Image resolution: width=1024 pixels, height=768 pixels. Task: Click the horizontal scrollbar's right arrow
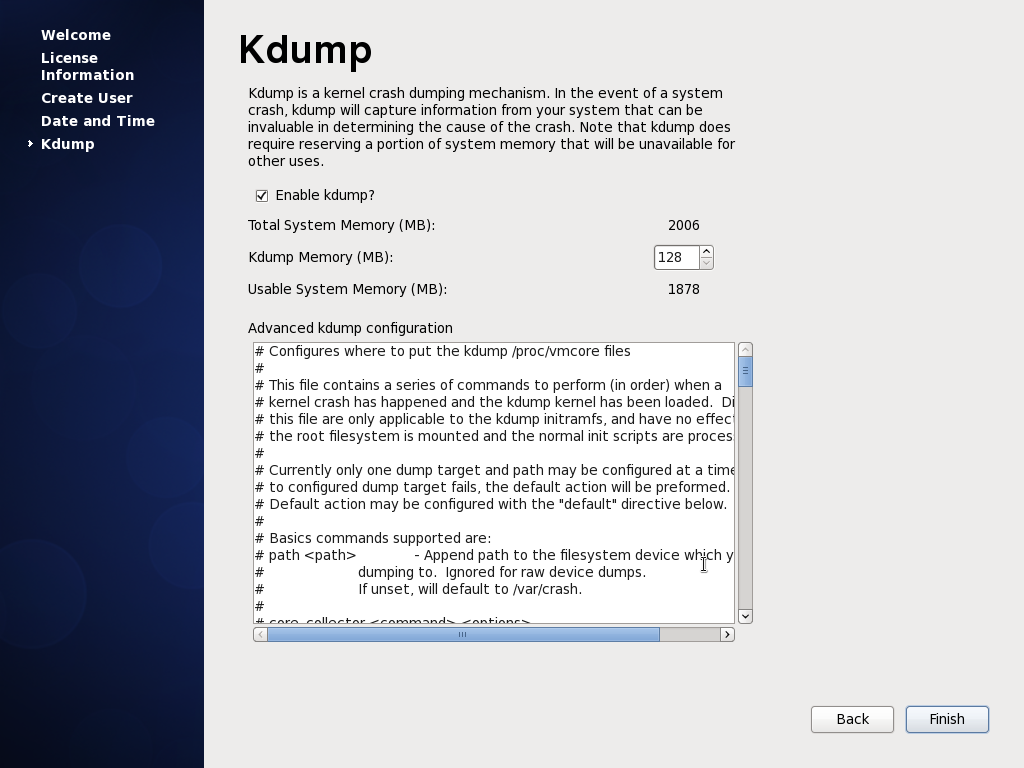pos(727,634)
